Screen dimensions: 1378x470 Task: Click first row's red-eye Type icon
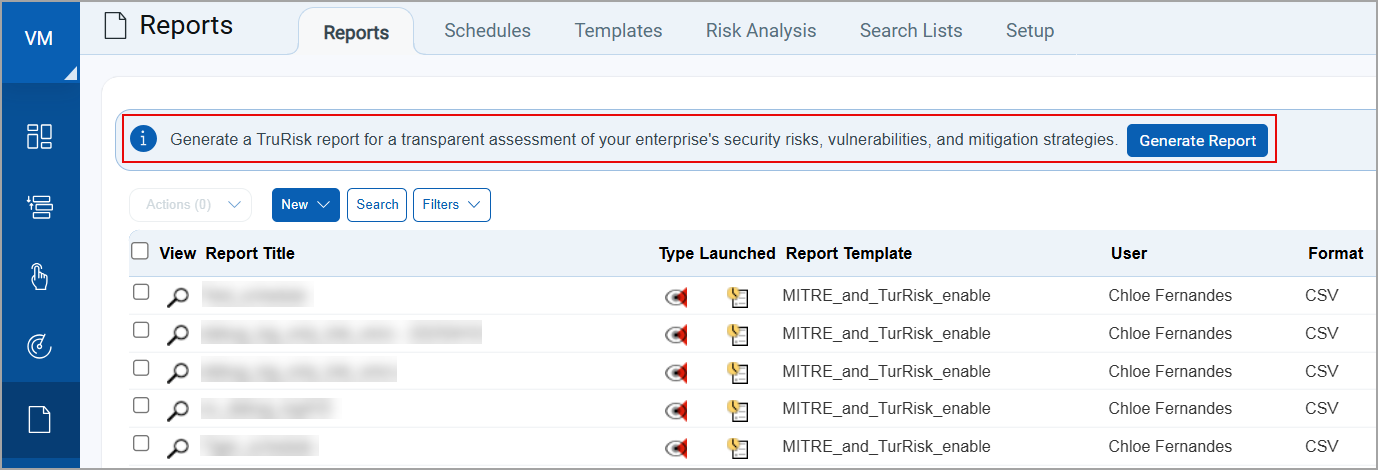(x=676, y=297)
